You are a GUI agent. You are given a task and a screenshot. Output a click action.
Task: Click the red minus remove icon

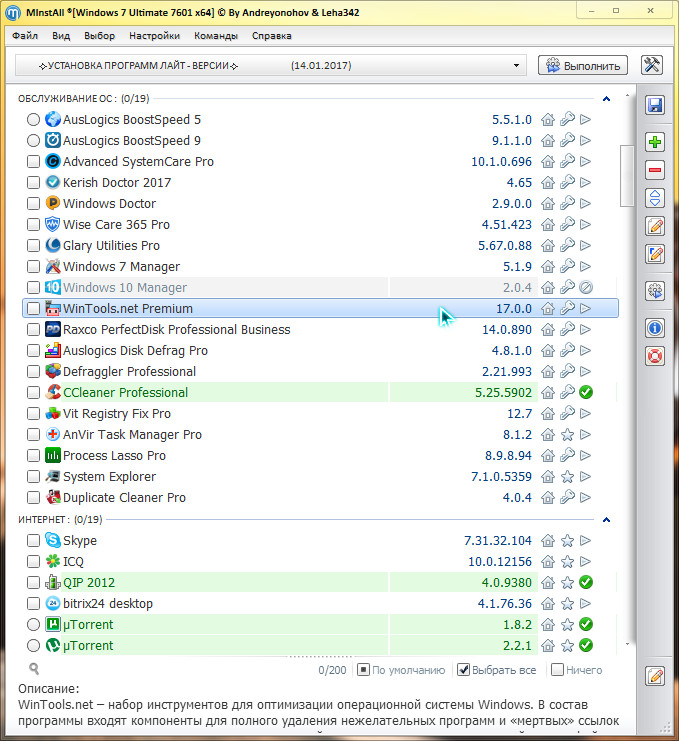(655, 170)
